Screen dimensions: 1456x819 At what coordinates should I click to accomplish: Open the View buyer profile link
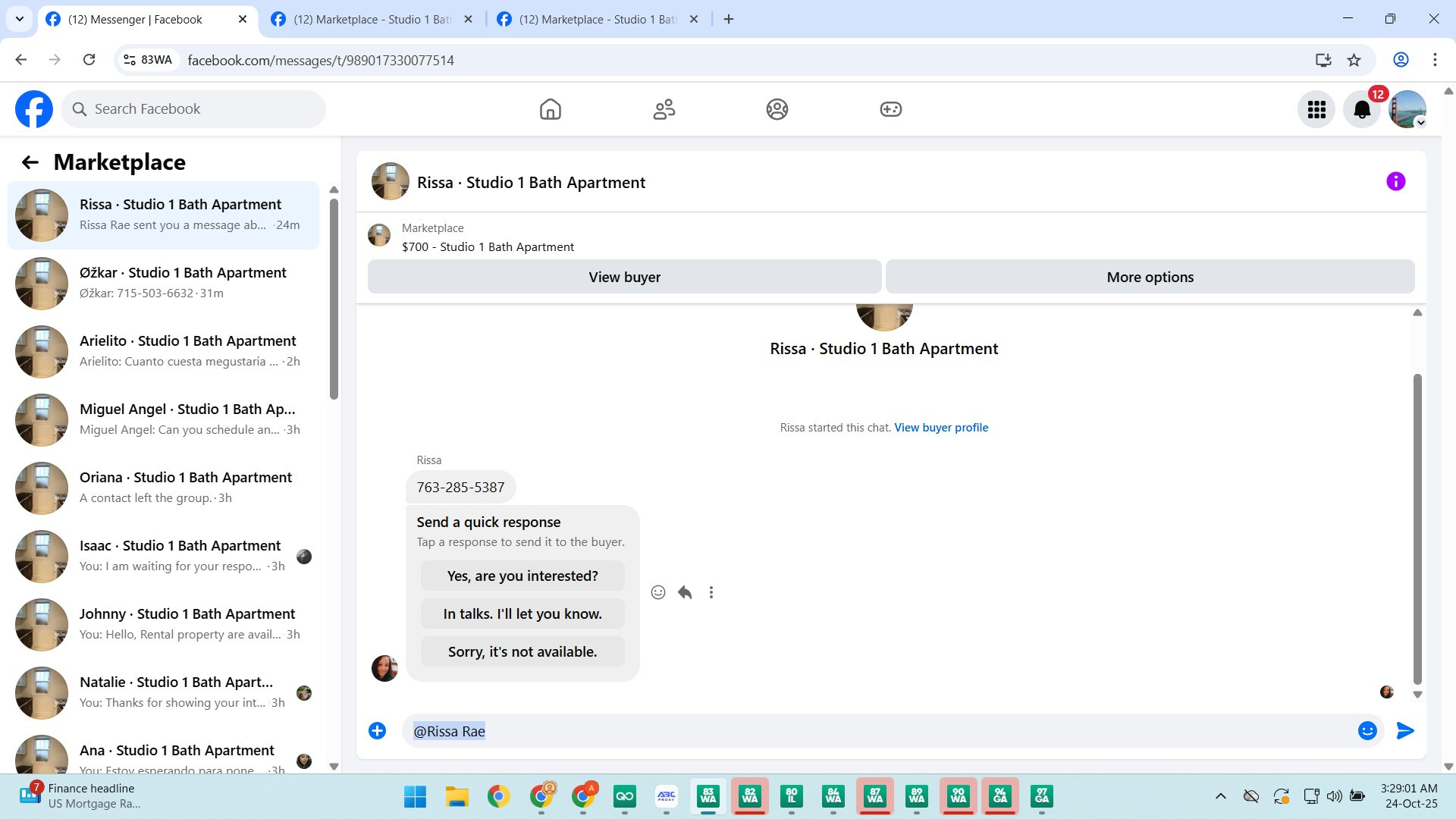[941, 428]
